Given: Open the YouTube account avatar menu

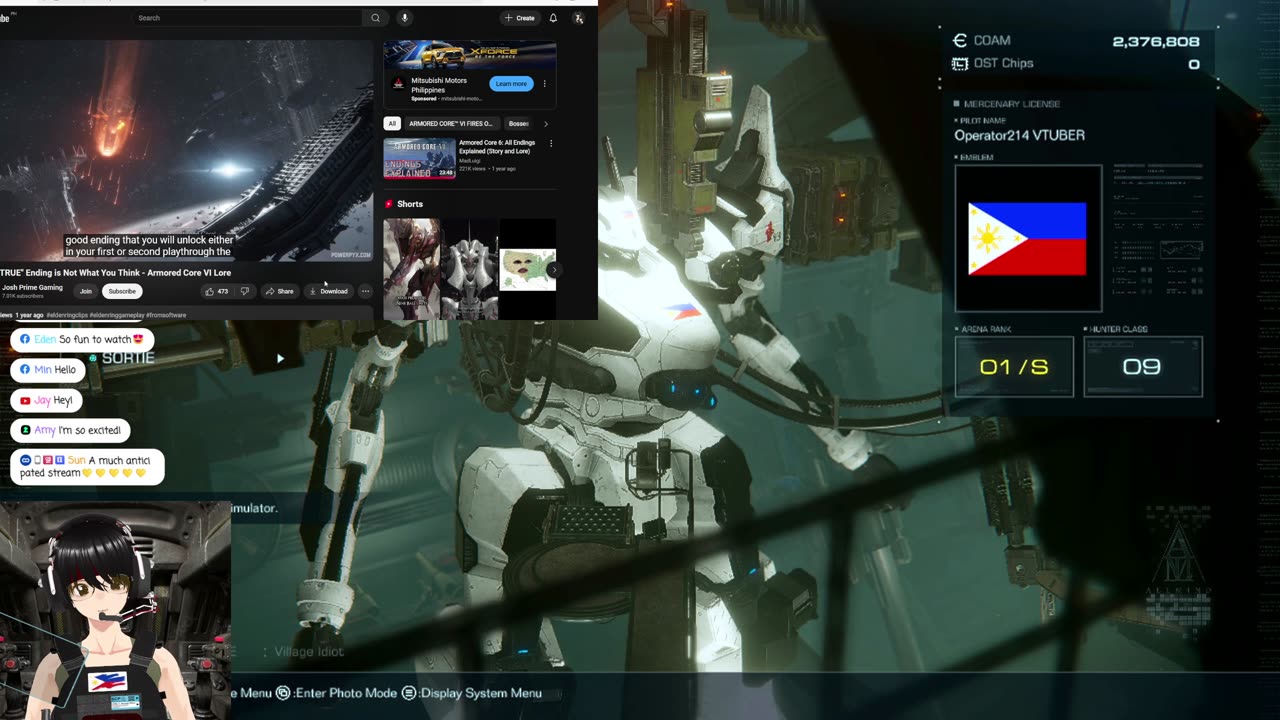Looking at the screenshot, I should point(578,18).
